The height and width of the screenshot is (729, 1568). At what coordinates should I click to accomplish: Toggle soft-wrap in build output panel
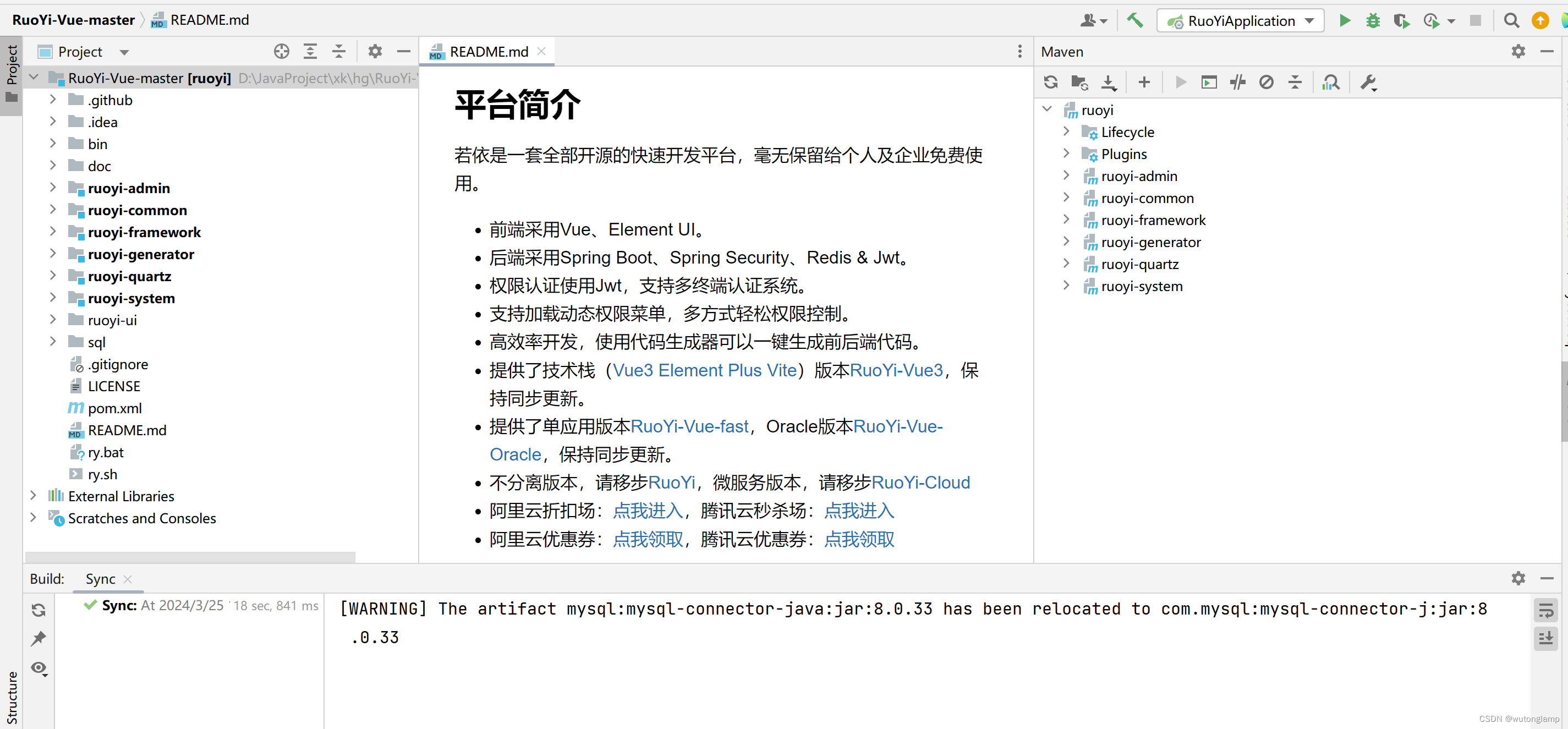click(1545, 609)
